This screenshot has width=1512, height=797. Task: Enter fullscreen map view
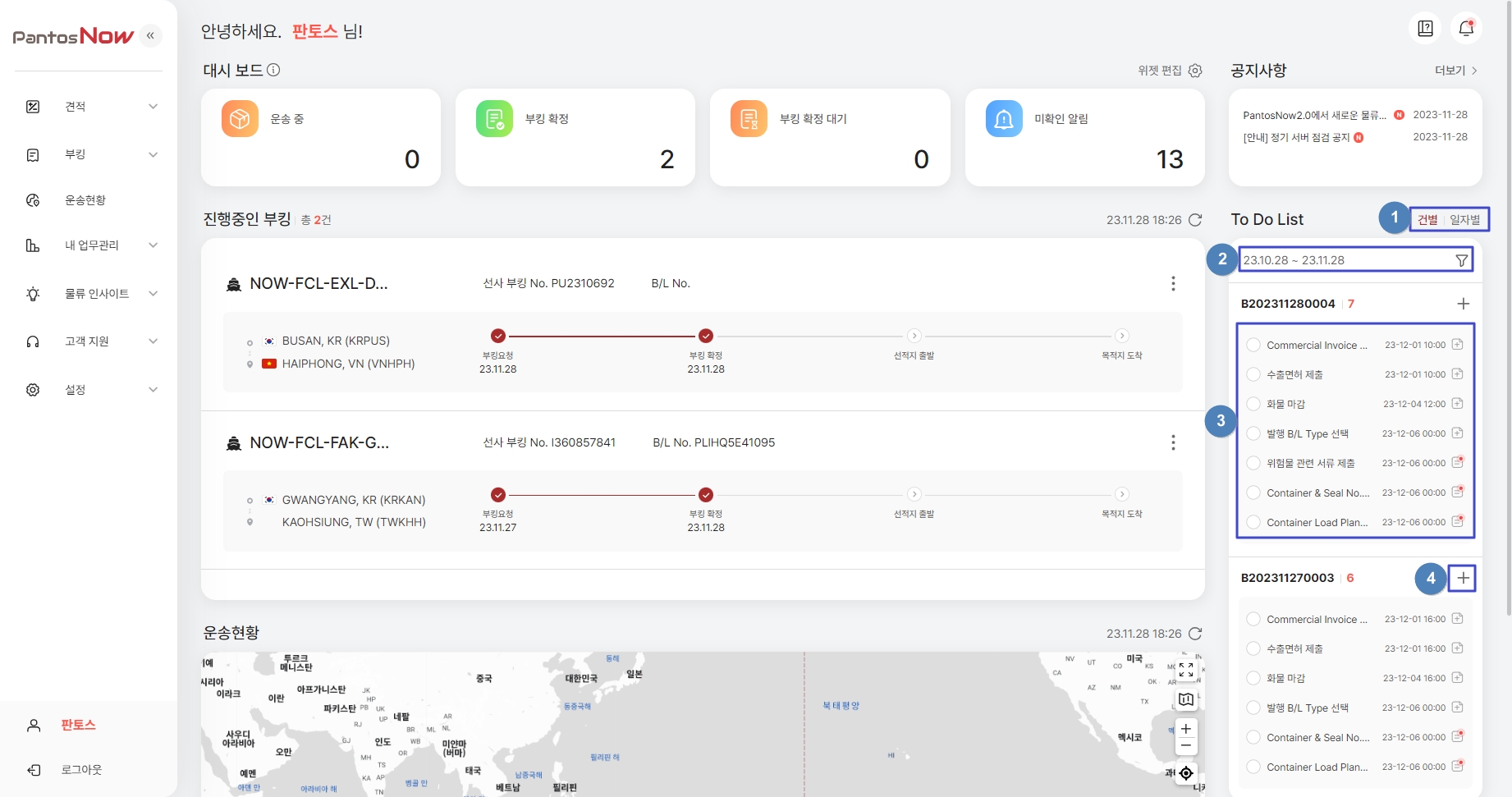point(1186,670)
